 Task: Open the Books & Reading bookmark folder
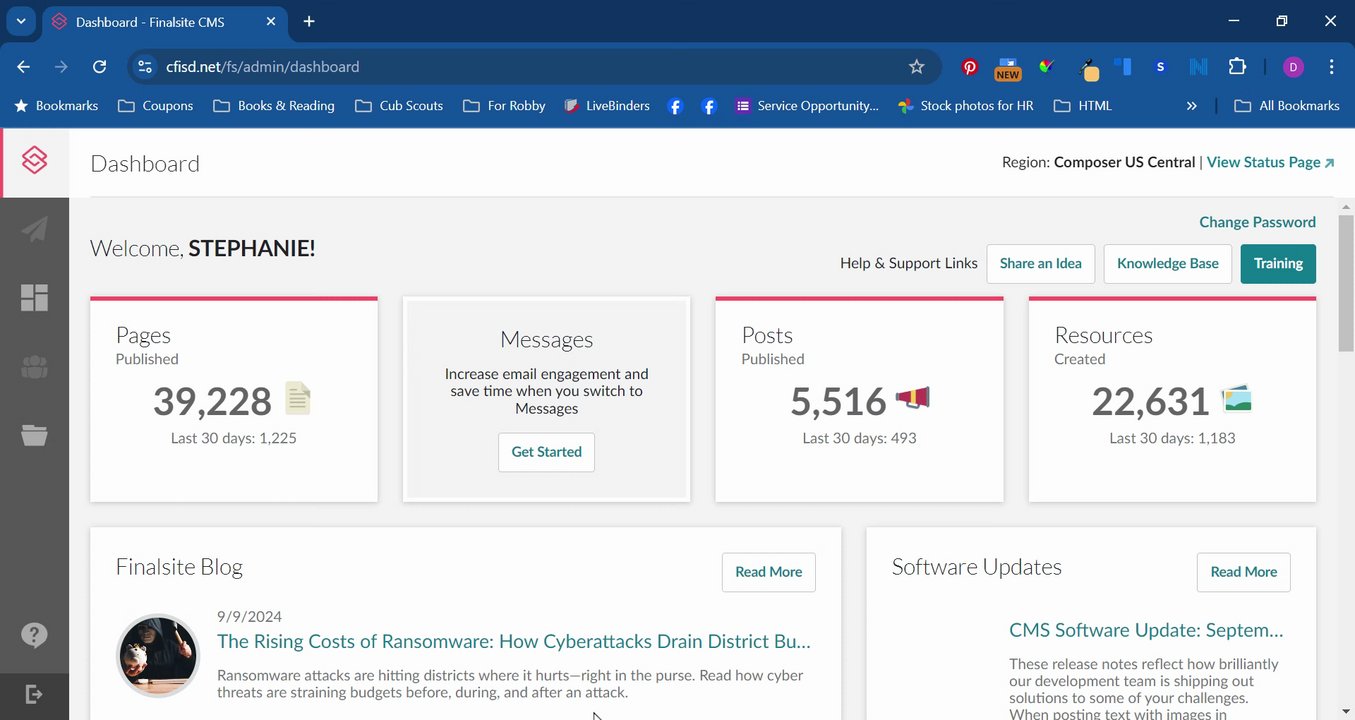tap(274, 105)
